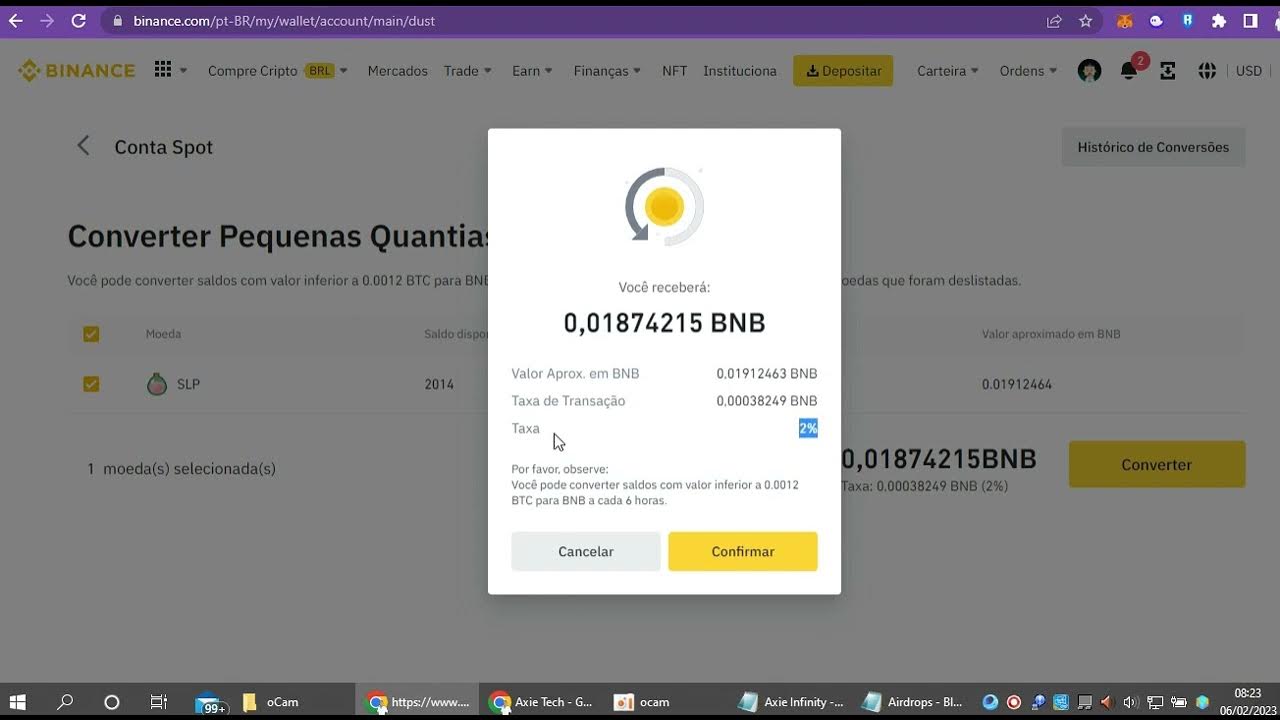Open the user profile avatar
1280x720 pixels.
click(1089, 71)
